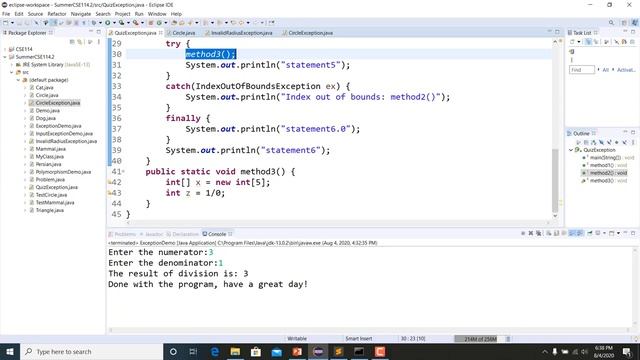This screenshot has width=640, height=360.
Task: Click the Search magnifier icon at toolbar right
Action: coord(611,22)
